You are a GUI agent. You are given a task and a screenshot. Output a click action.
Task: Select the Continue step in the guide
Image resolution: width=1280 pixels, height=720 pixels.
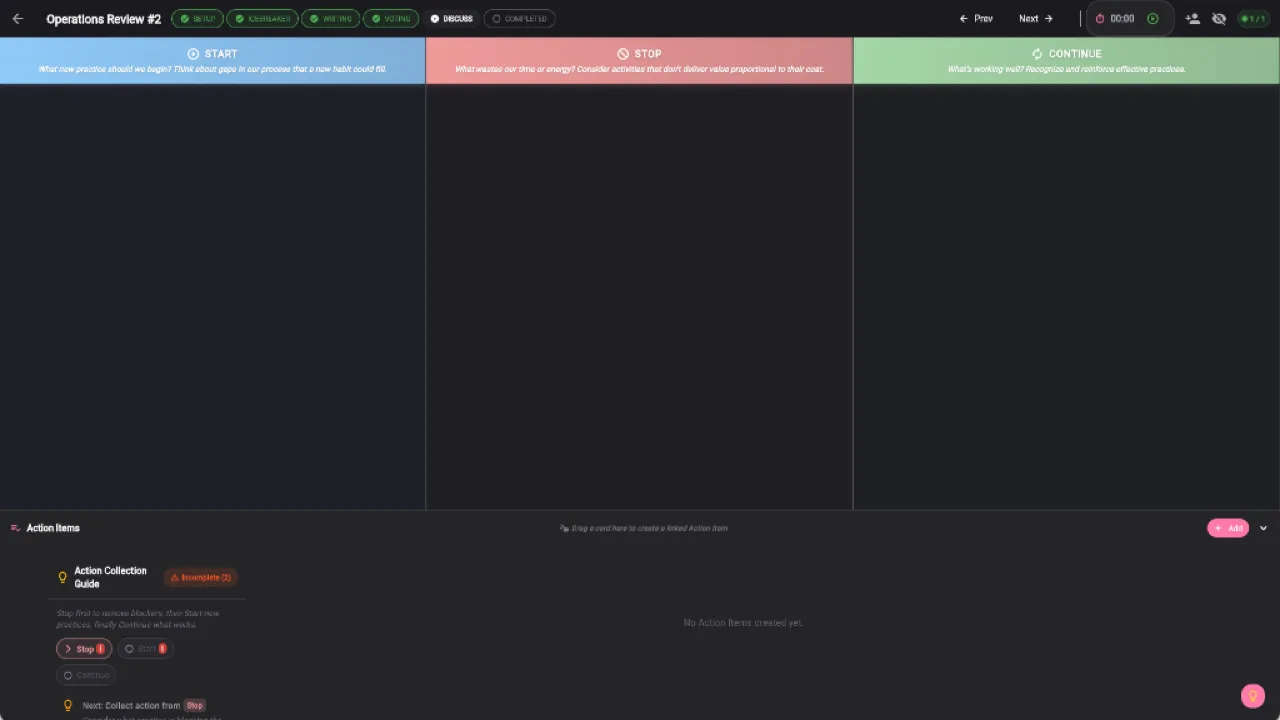pyautogui.click(x=86, y=675)
